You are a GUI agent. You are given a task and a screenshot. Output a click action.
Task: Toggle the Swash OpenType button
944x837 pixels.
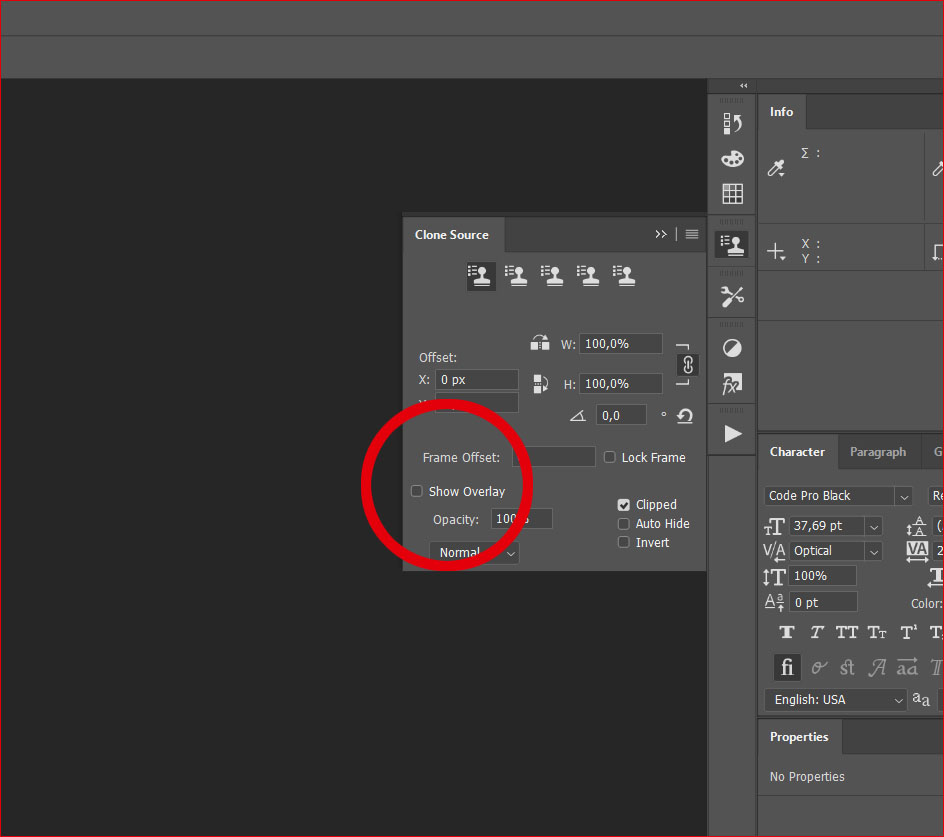pyautogui.click(x=877, y=668)
